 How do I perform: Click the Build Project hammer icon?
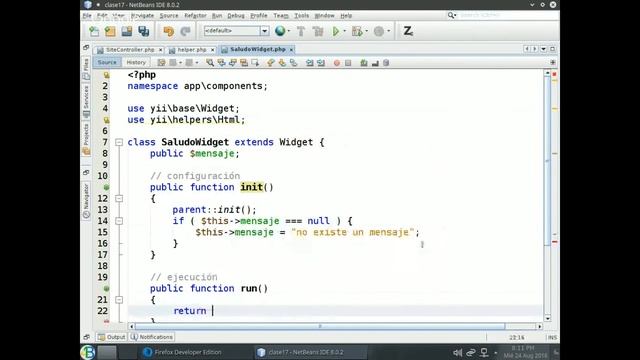click(x=301, y=31)
